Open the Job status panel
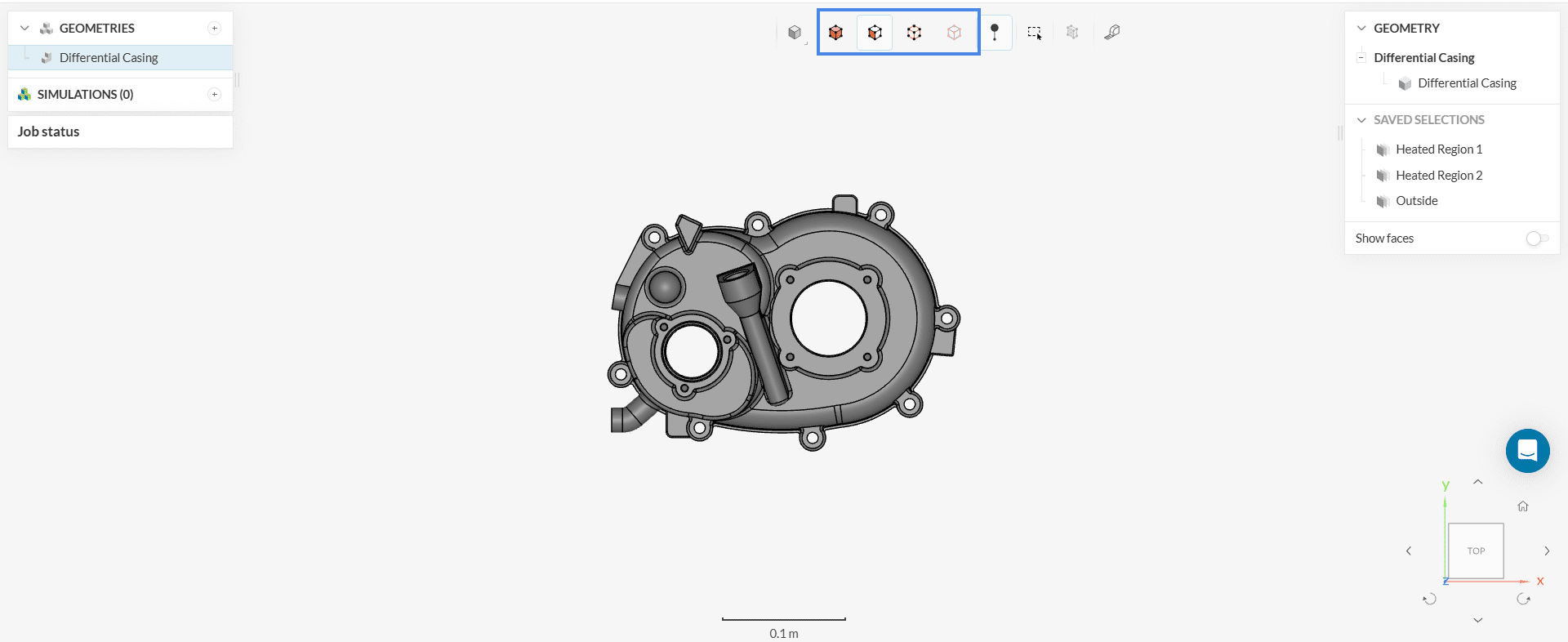This screenshot has width=1568, height=642. point(49,132)
